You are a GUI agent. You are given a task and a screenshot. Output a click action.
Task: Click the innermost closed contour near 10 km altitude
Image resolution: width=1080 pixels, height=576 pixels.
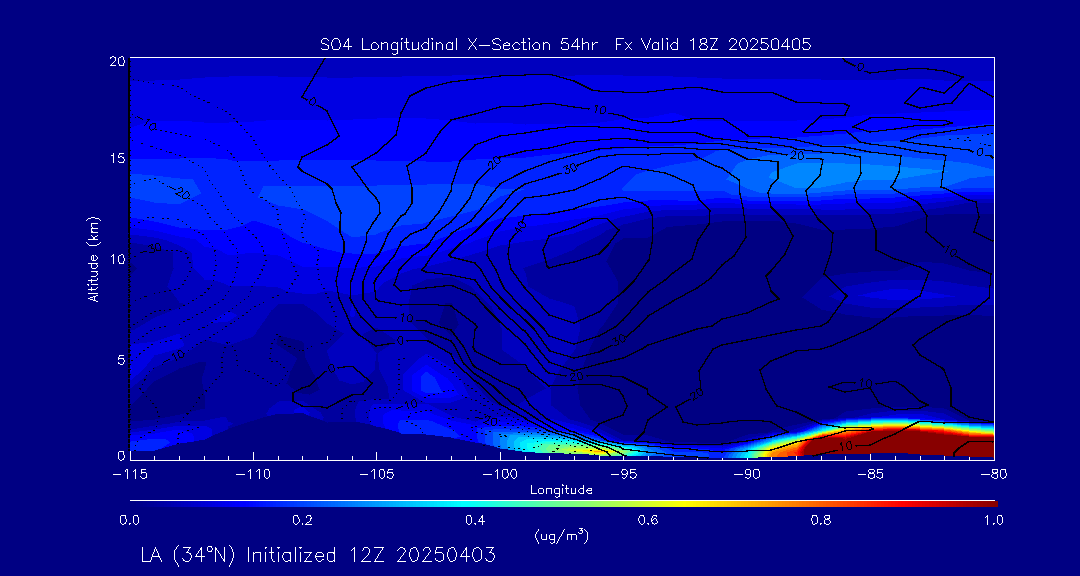[x=581, y=243]
